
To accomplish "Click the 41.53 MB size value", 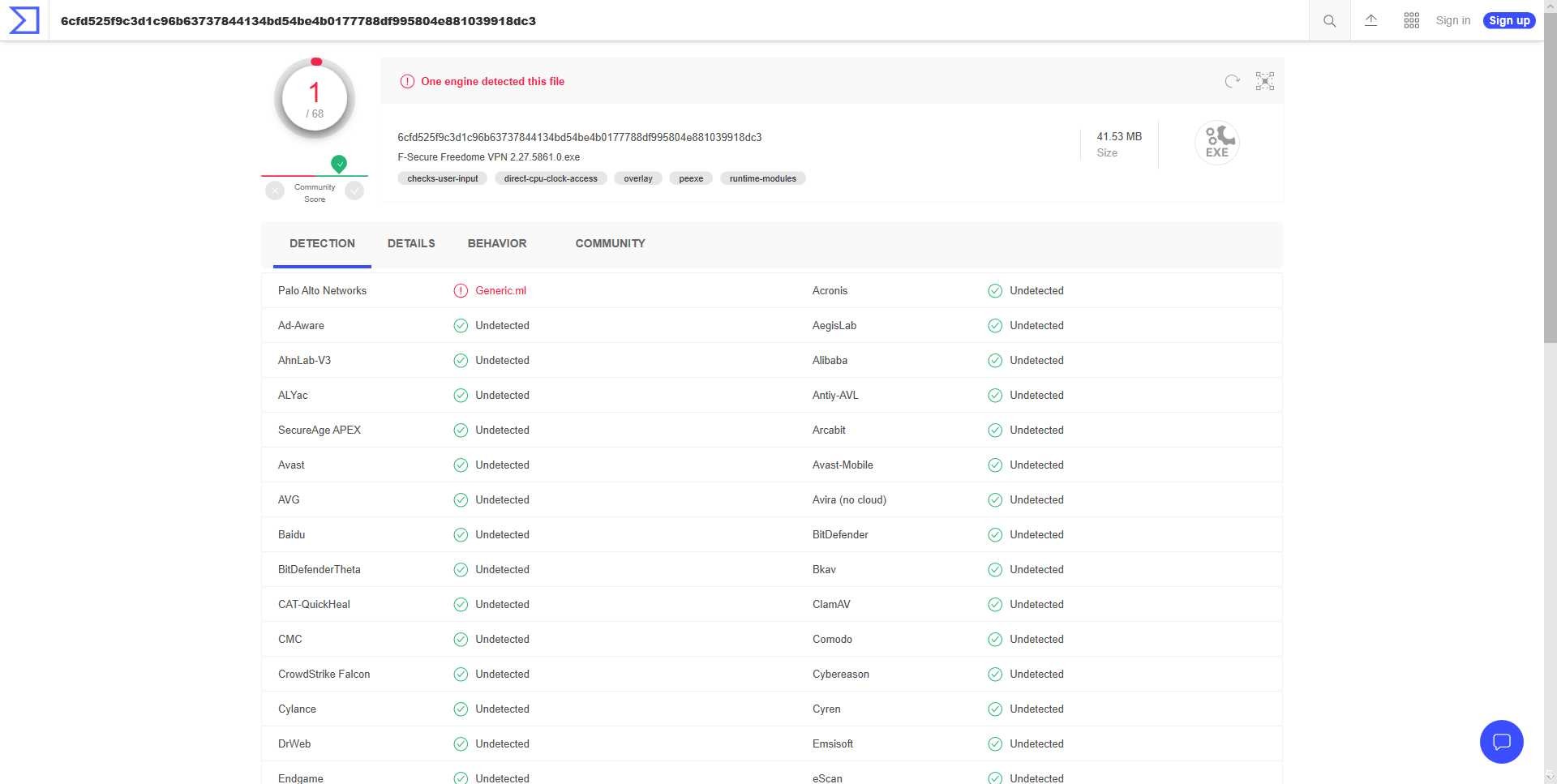I will 1119,136.
